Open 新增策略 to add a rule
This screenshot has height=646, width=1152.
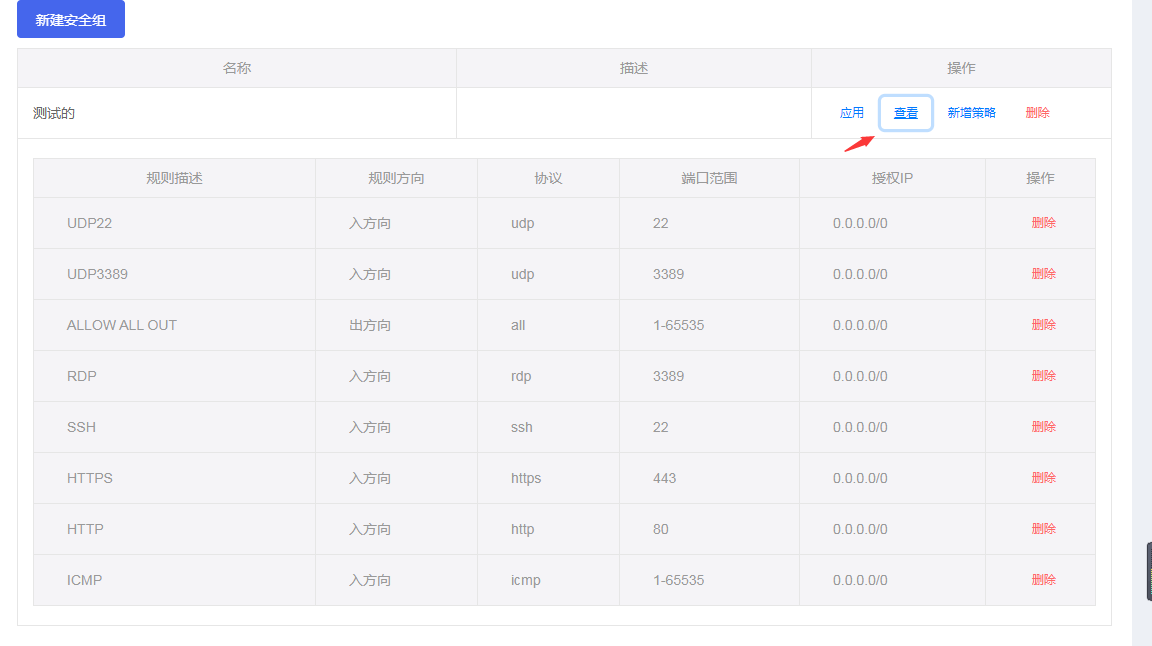[971, 113]
